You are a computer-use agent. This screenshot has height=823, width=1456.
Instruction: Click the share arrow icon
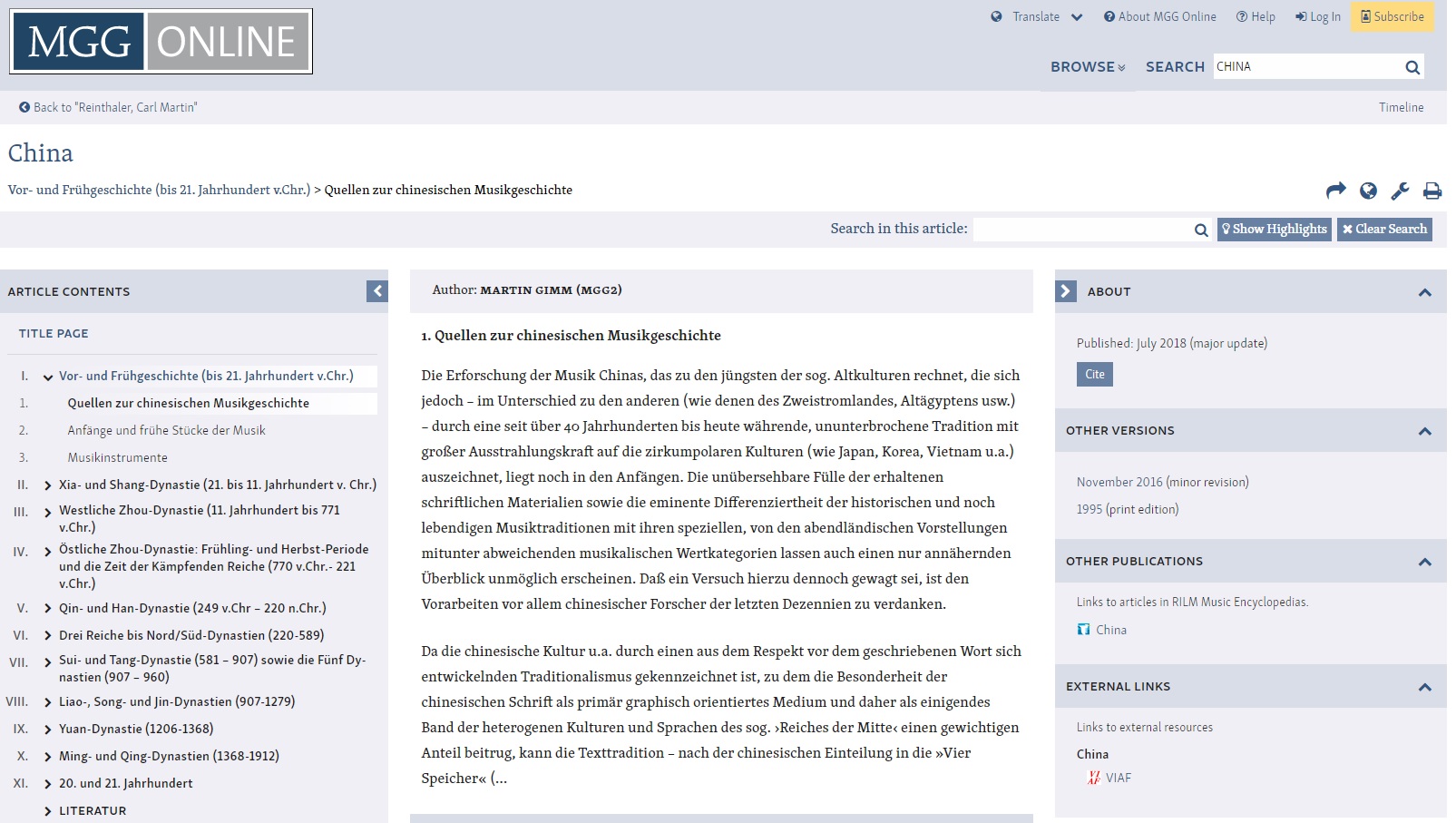(x=1336, y=191)
